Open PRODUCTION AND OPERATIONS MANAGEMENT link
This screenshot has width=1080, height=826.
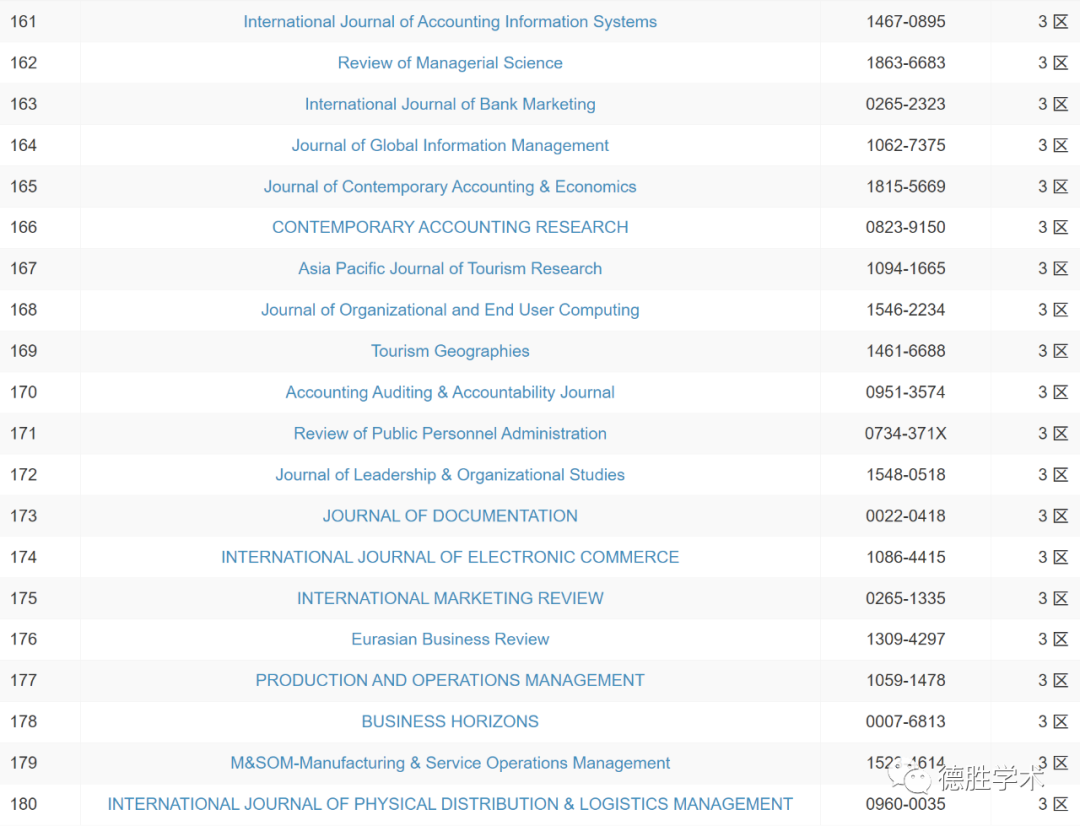pos(450,681)
